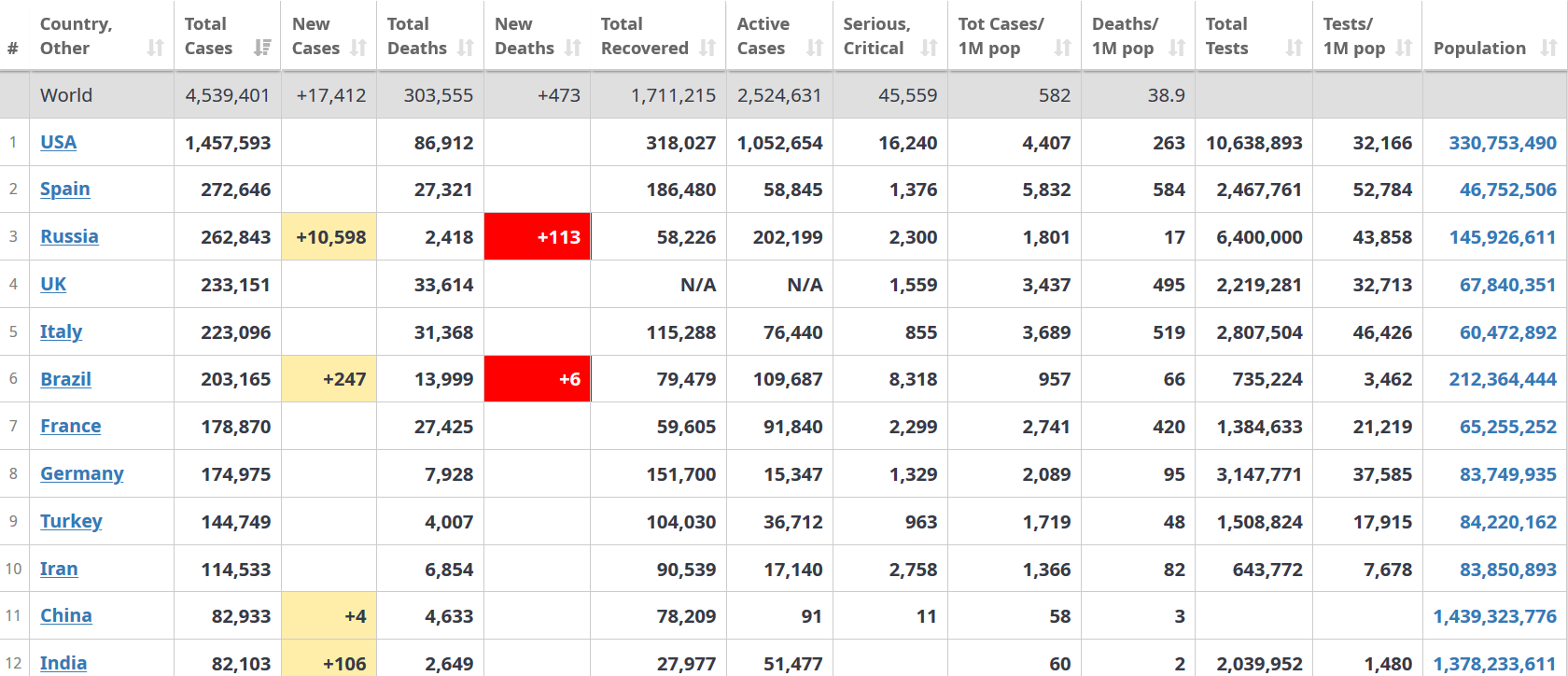Select China new cases cell +4
This screenshot has width=1568, height=676.
coord(329,616)
